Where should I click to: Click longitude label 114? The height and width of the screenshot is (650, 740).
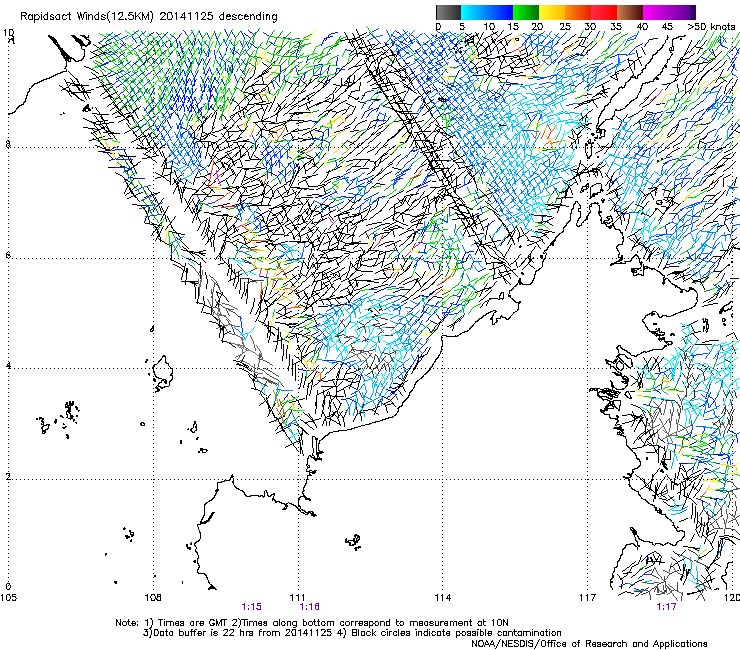(x=442, y=598)
